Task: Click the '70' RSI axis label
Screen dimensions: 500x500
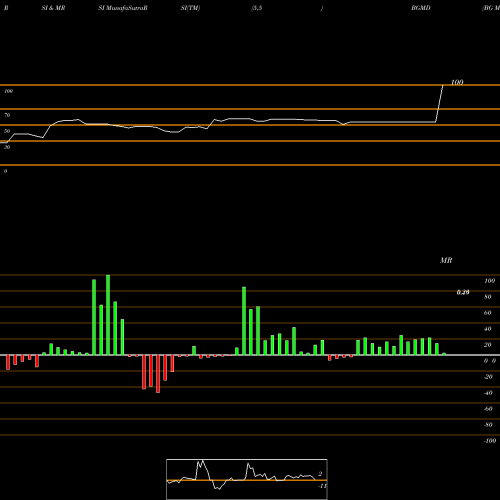Action: coord(7,115)
